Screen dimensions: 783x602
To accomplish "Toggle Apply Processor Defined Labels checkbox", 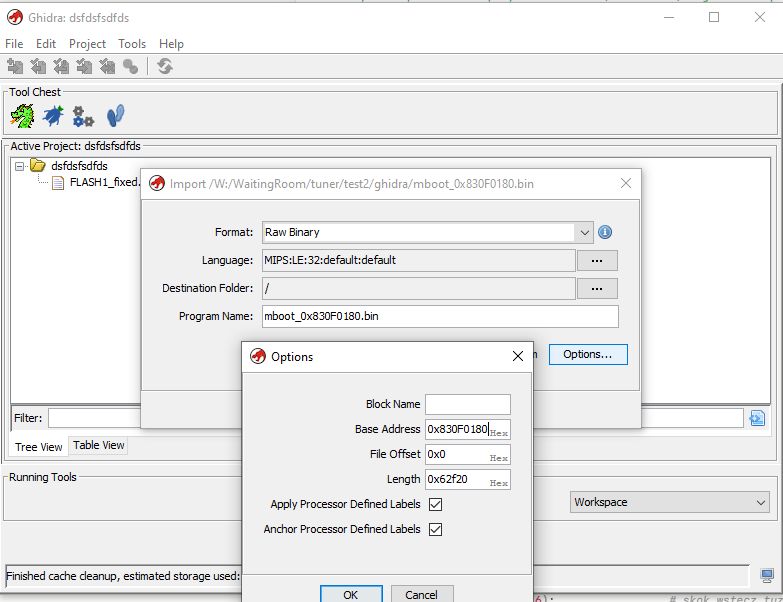I will coord(435,504).
